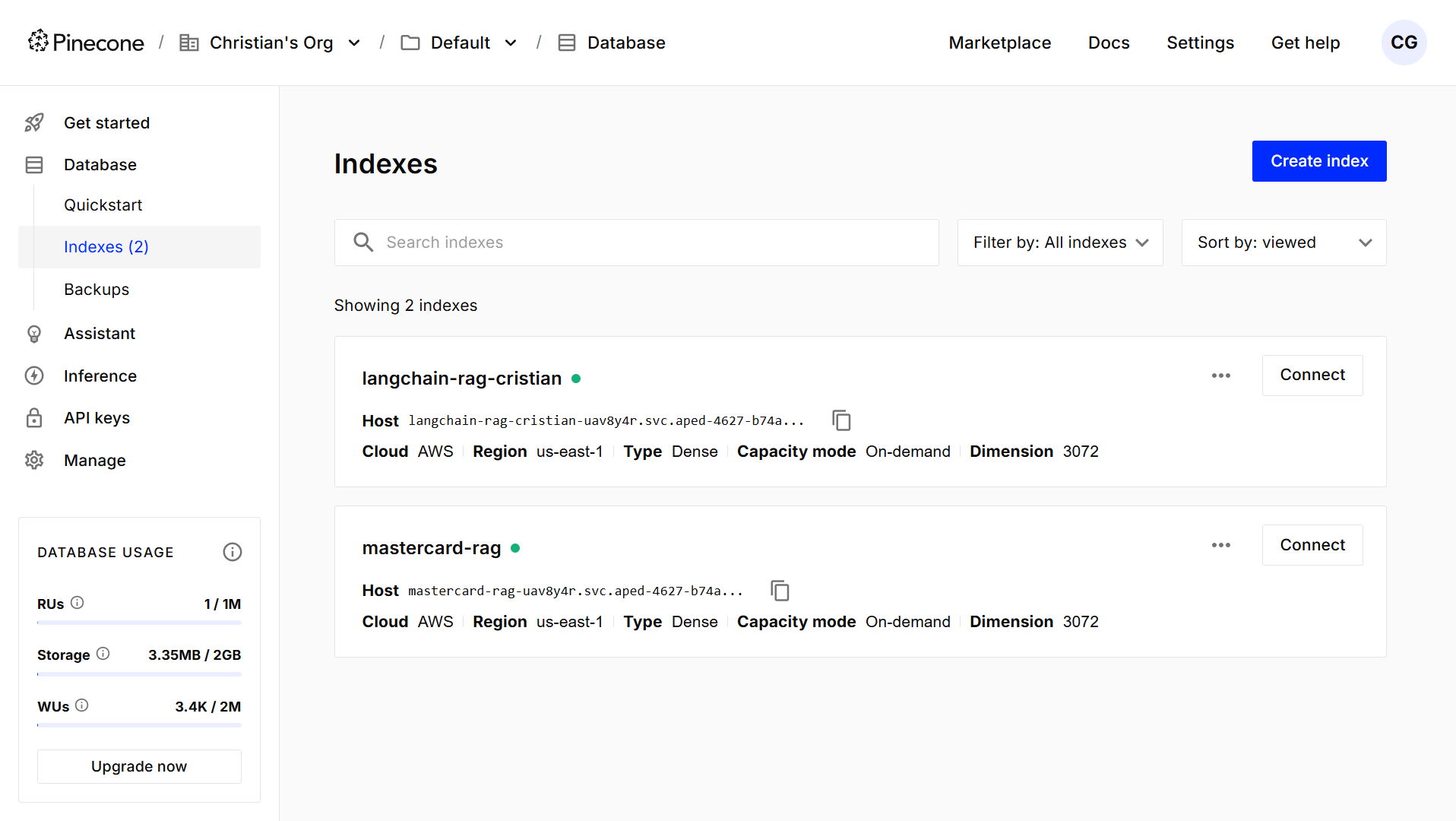Click the search magnifier icon

pyautogui.click(x=363, y=242)
